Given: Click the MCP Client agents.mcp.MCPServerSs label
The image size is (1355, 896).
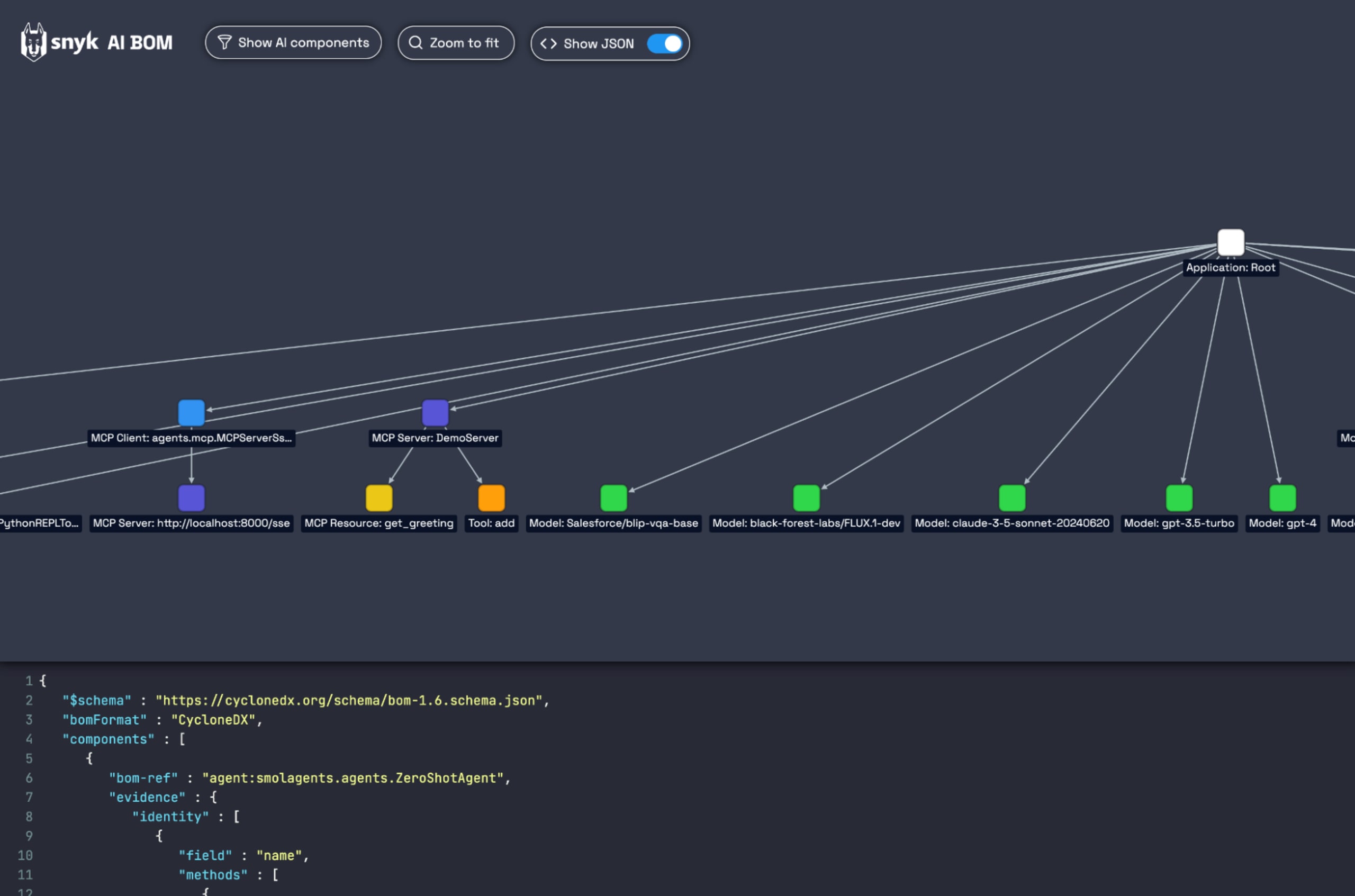Looking at the screenshot, I should [x=192, y=438].
